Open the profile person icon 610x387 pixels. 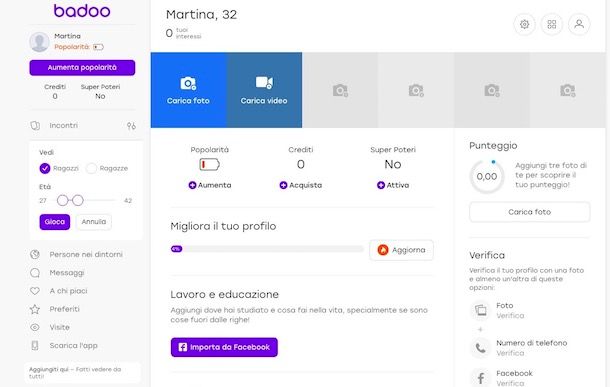pos(579,25)
